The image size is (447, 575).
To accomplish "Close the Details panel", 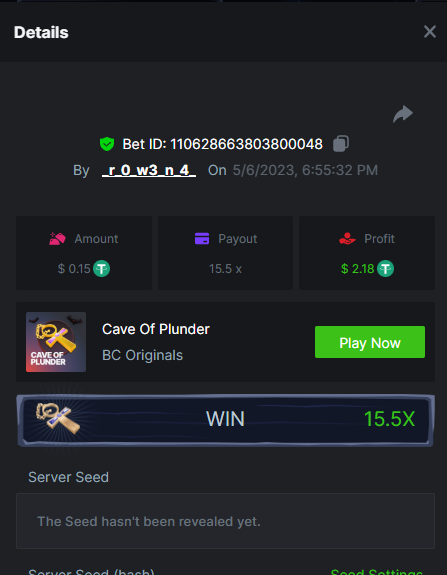I will click(429, 32).
